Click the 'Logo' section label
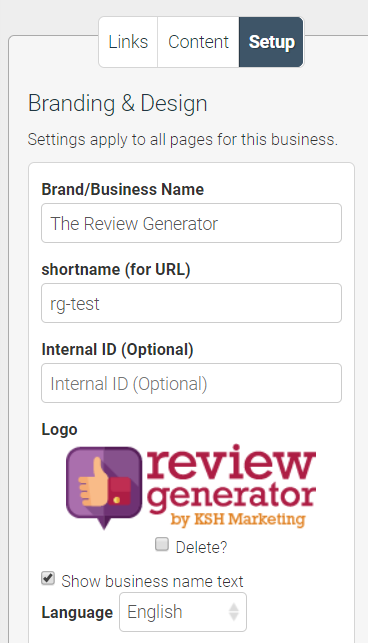Viewport: 368px width, 643px height. tap(59, 430)
